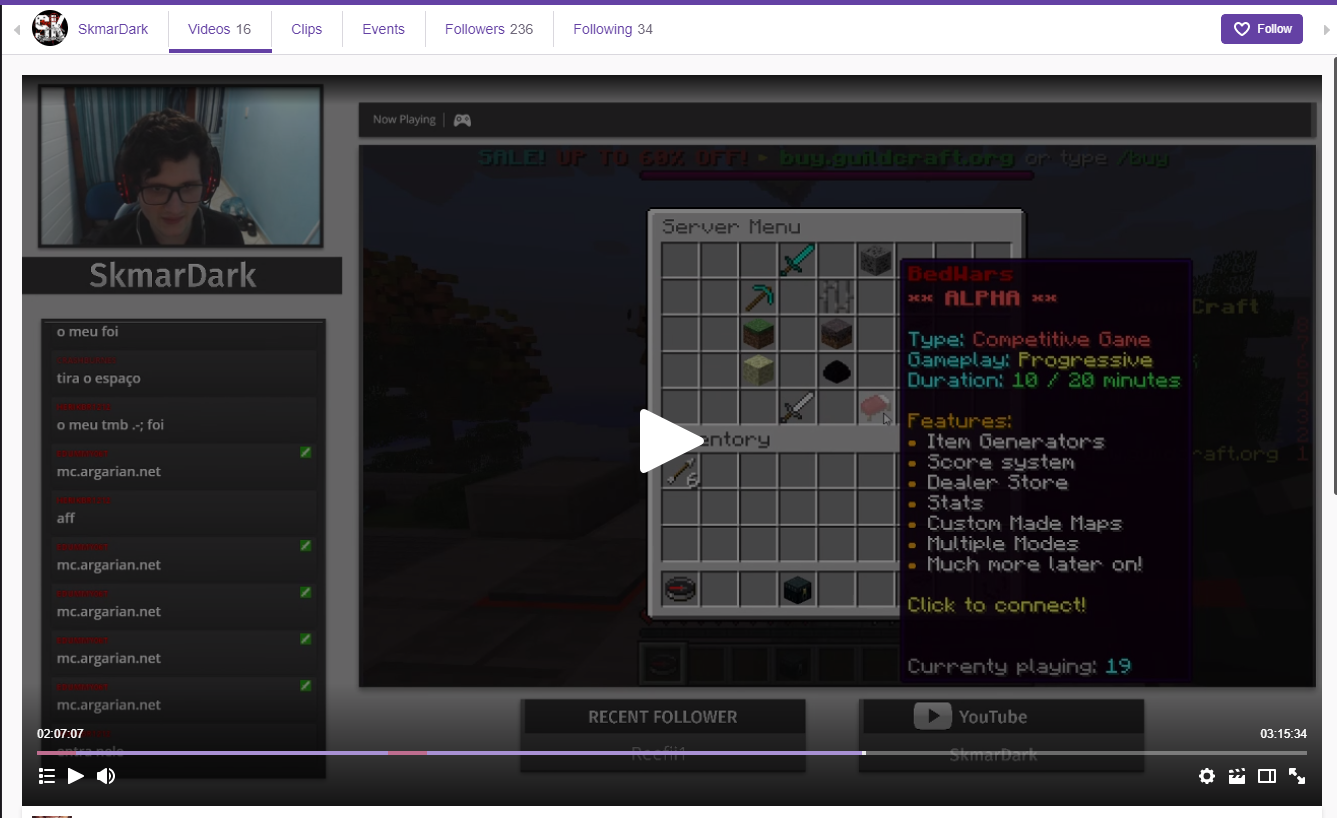
Task: Click the "Click to connect!" tooltip text
Action: 996,605
